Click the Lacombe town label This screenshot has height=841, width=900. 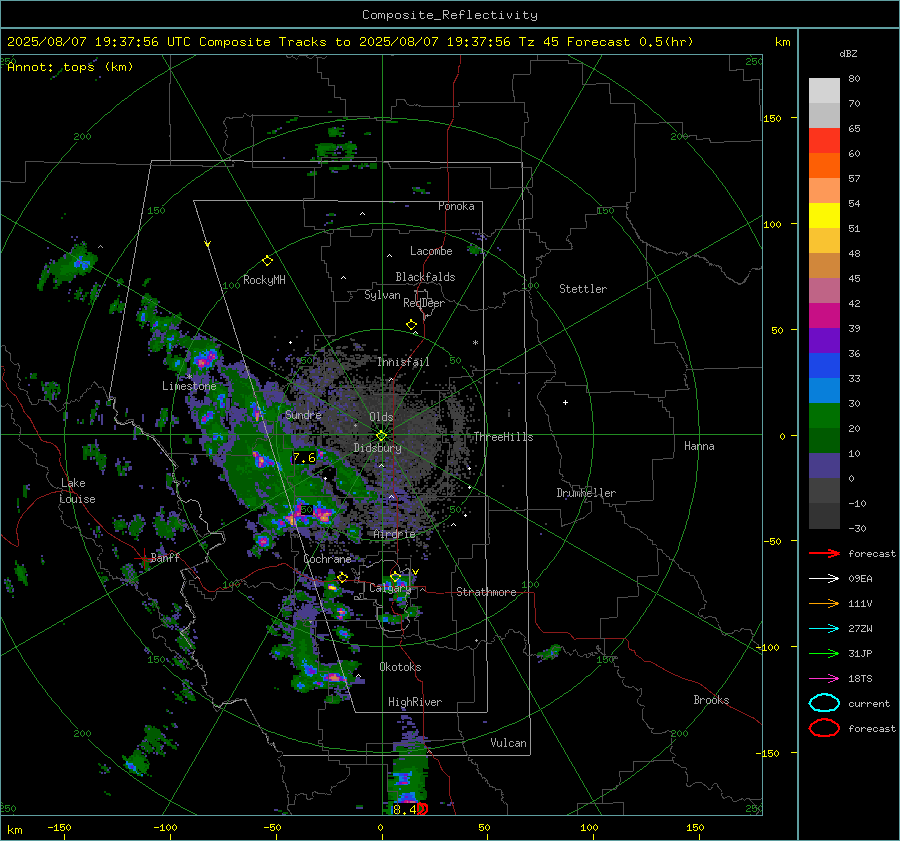pyautogui.click(x=431, y=251)
